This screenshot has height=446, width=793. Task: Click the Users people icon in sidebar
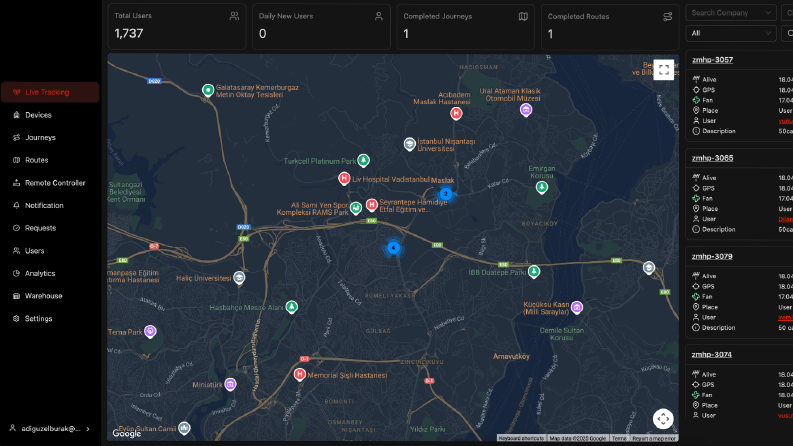16,250
